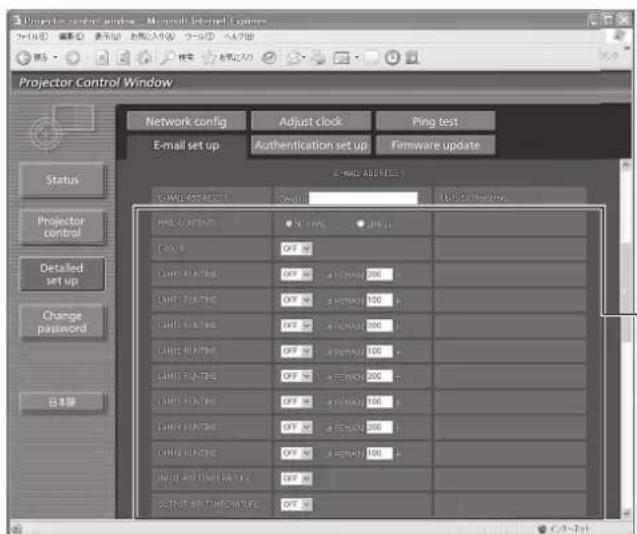Click the Change password sidebar button
The width and height of the screenshot is (637, 534).
pos(62,322)
